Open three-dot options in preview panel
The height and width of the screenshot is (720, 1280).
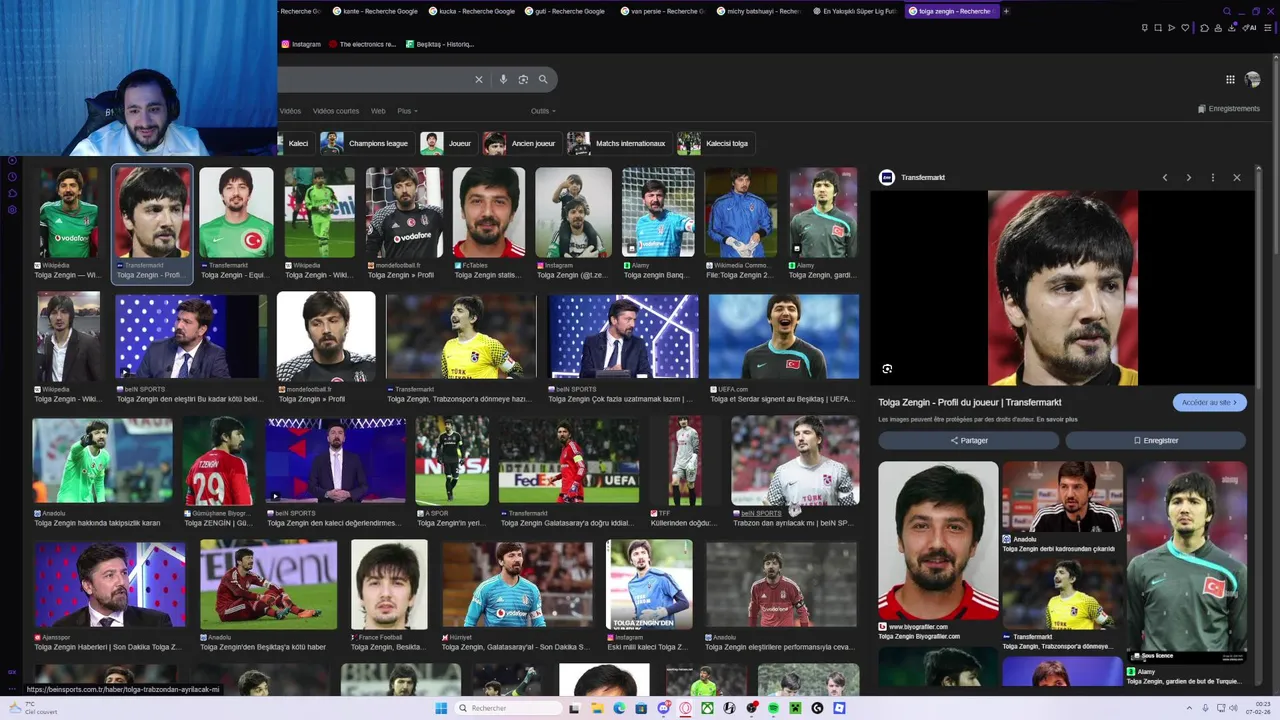[x=1212, y=177]
